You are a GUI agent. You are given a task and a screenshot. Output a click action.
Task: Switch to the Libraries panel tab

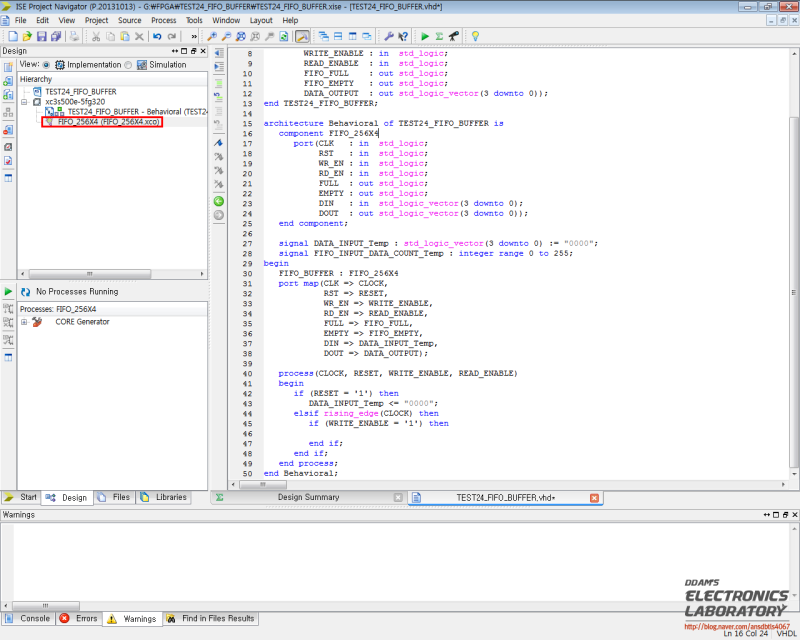pyautogui.click(x=163, y=497)
